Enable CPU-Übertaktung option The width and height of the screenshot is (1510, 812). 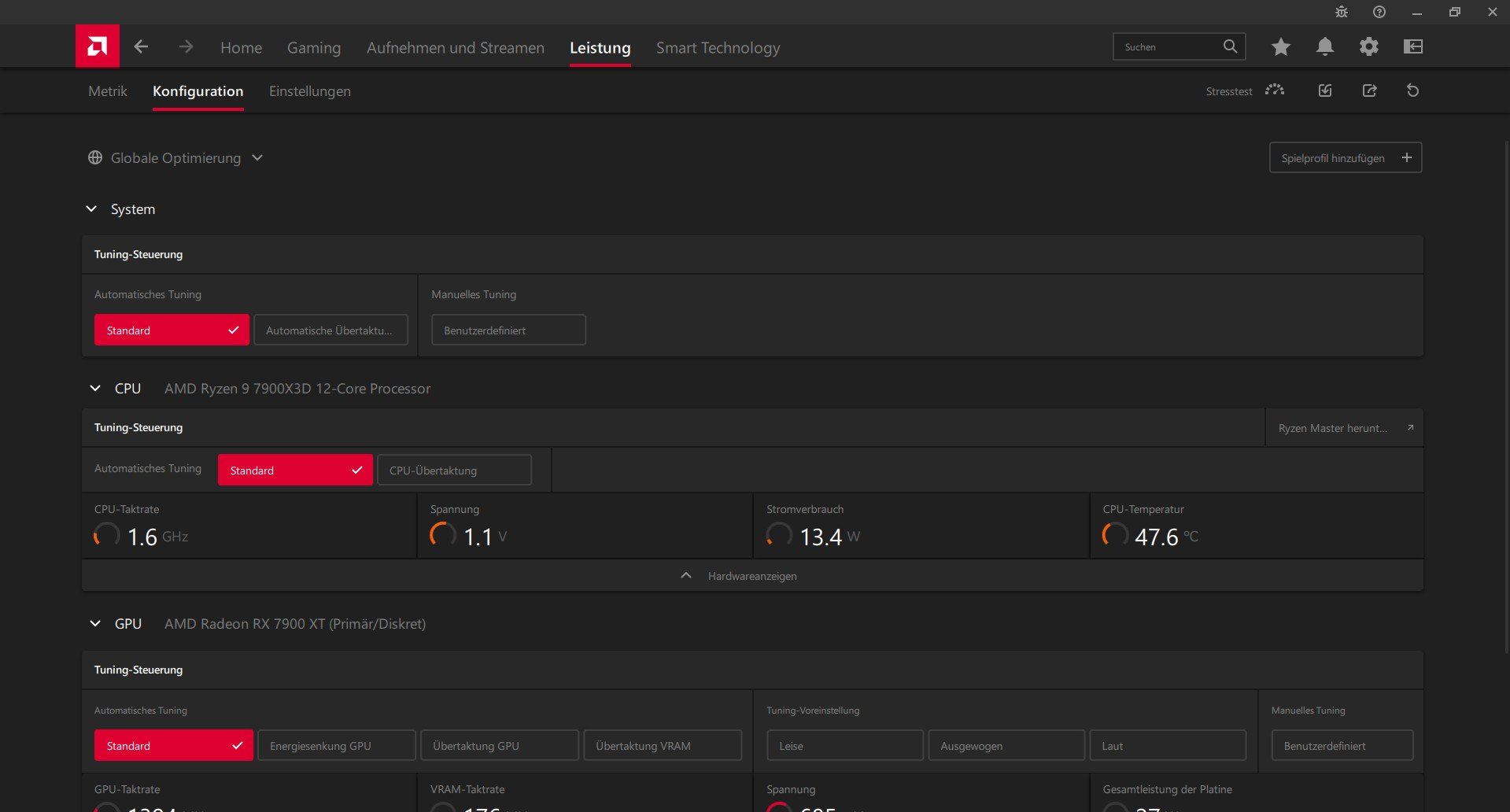tap(454, 470)
